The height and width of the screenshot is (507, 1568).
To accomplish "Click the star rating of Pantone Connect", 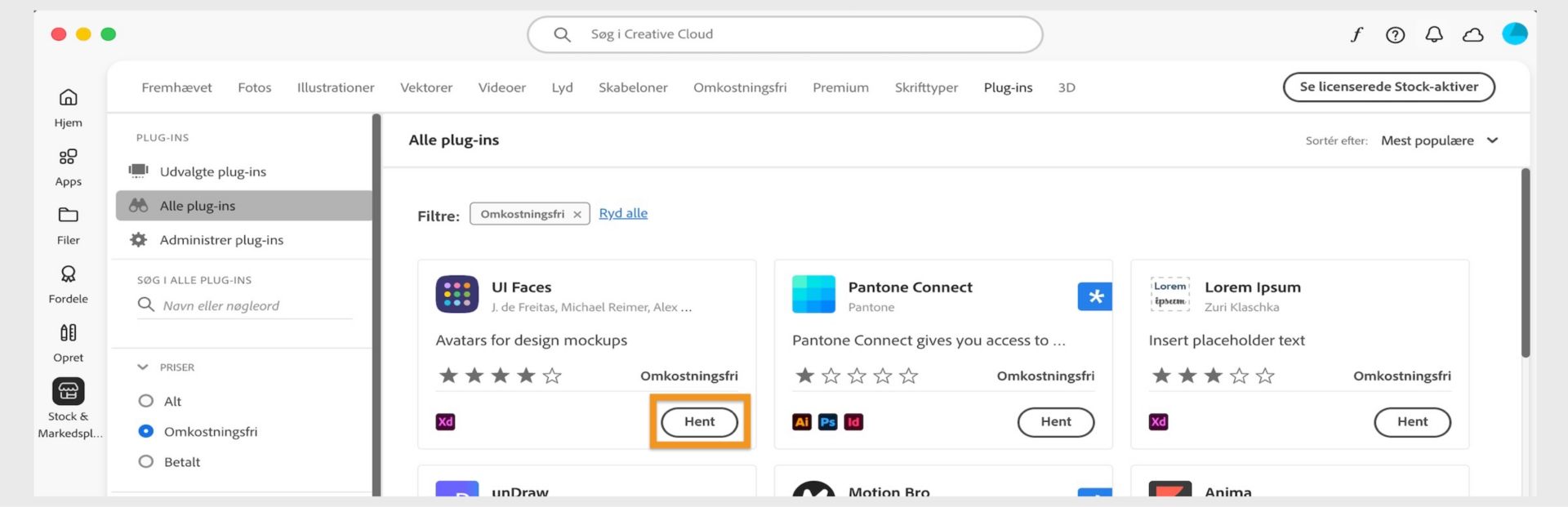I will [857, 376].
